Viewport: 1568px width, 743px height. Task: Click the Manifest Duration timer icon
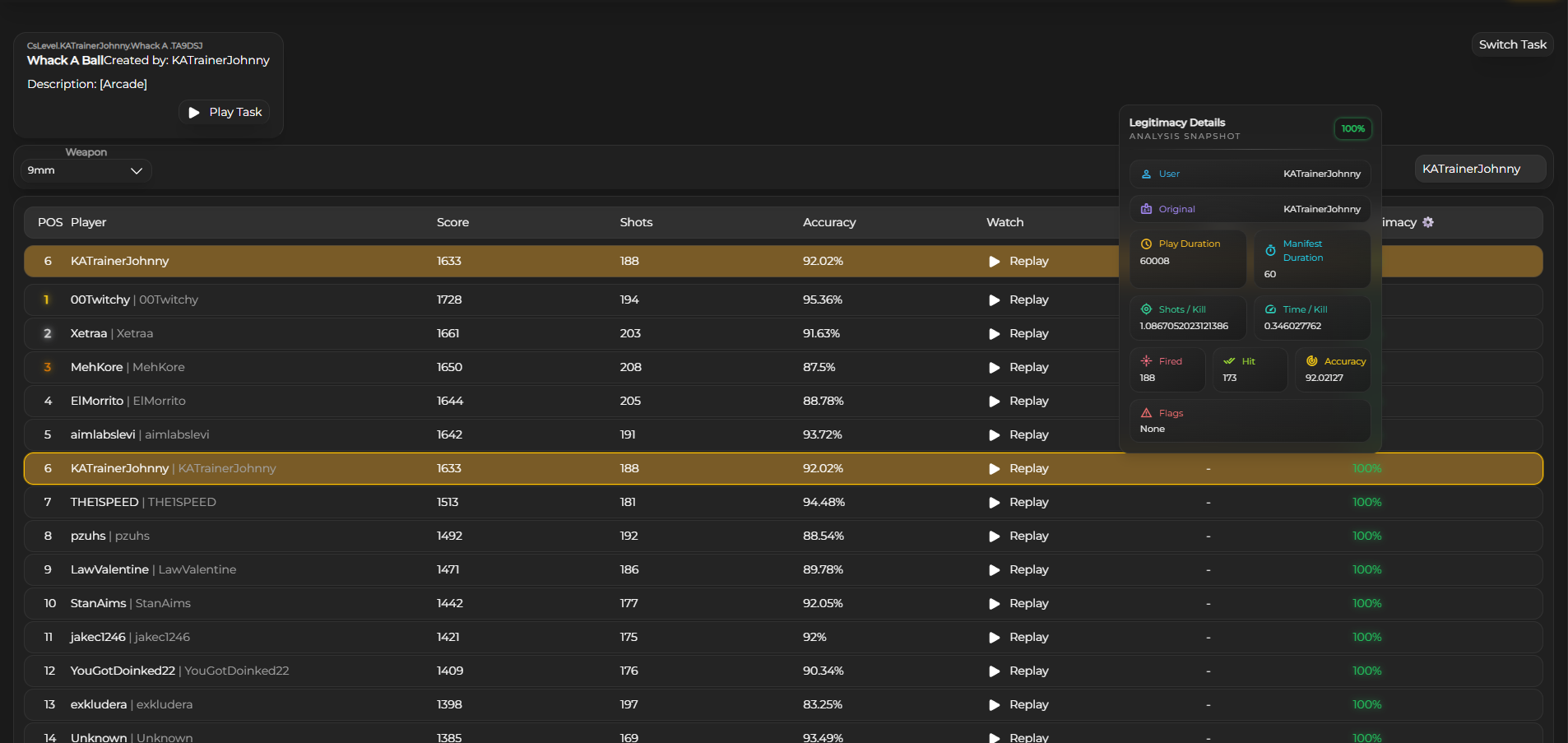click(x=1270, y=250)
